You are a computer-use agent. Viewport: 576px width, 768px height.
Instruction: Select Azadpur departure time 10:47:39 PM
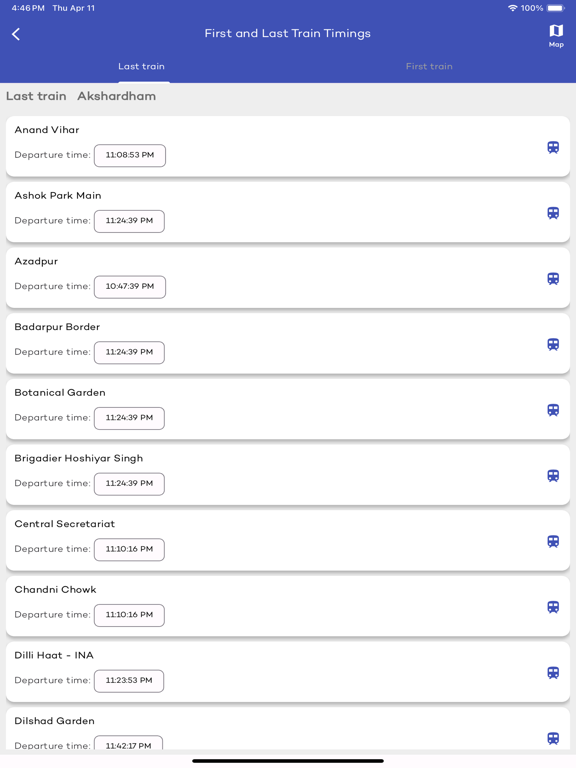[130, 287]
